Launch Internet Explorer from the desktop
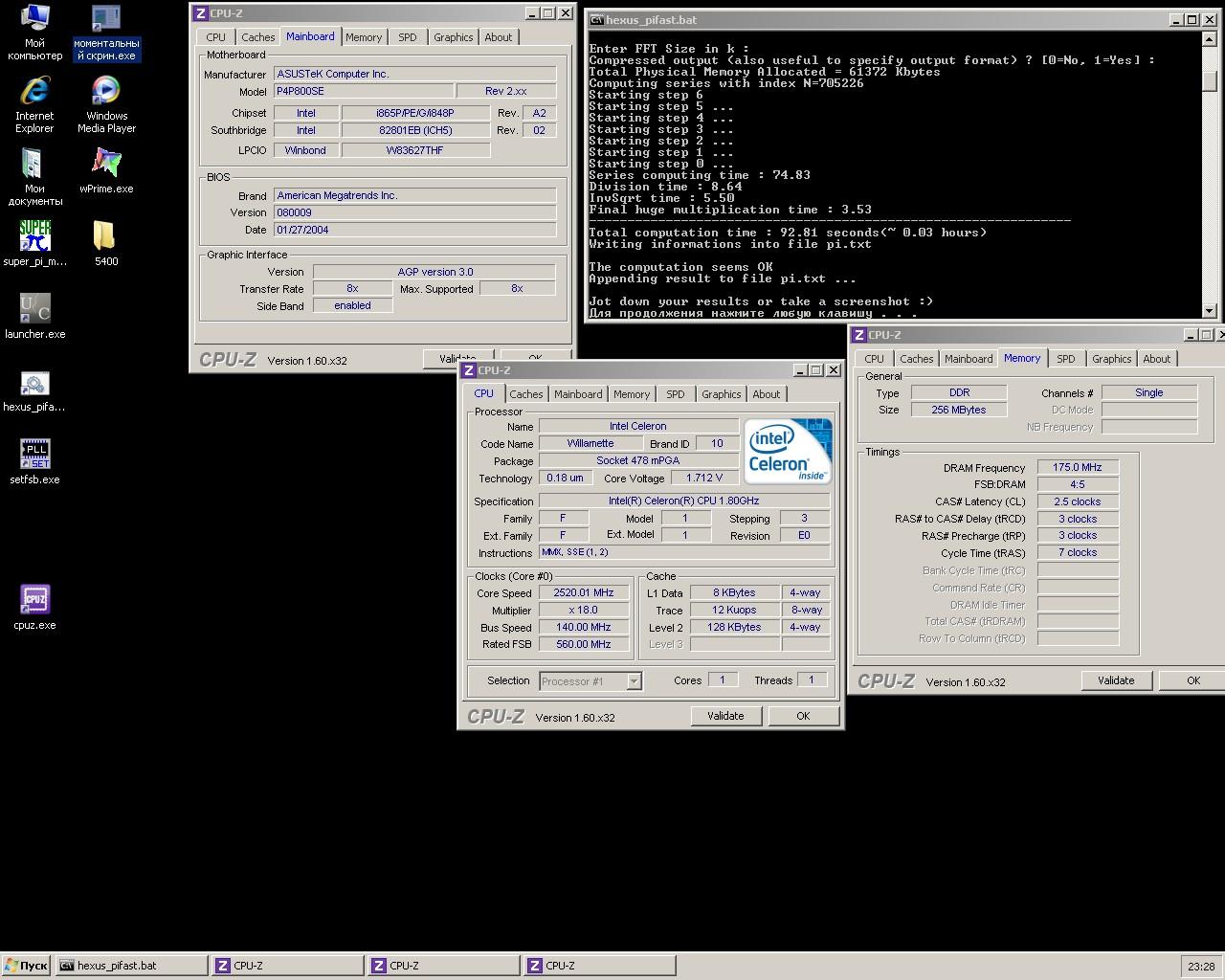This screenshot has height=980, width=1225. (34, 104)
